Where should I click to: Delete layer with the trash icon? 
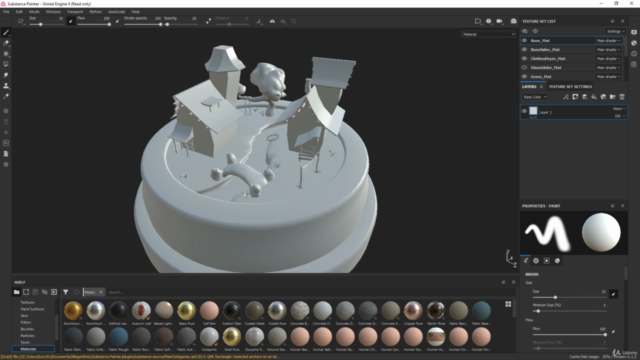tap(622, 97)
